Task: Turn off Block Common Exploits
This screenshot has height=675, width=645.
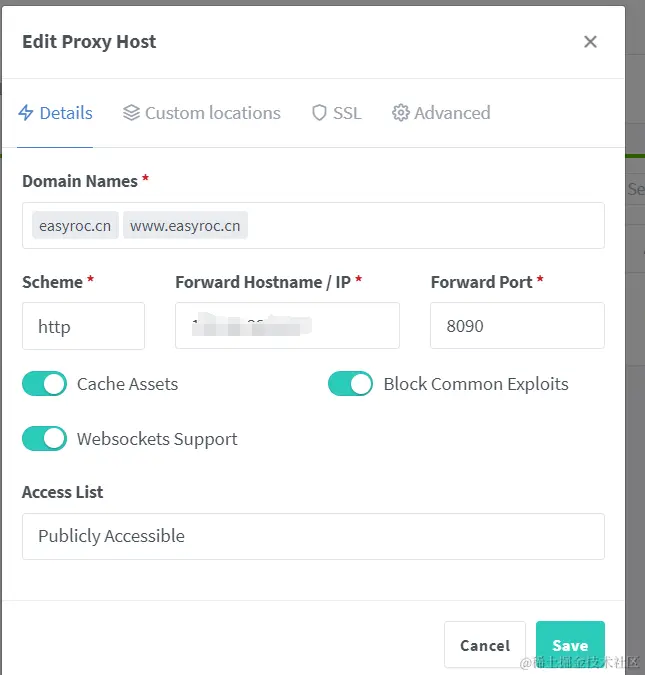Action: point(350,384)
